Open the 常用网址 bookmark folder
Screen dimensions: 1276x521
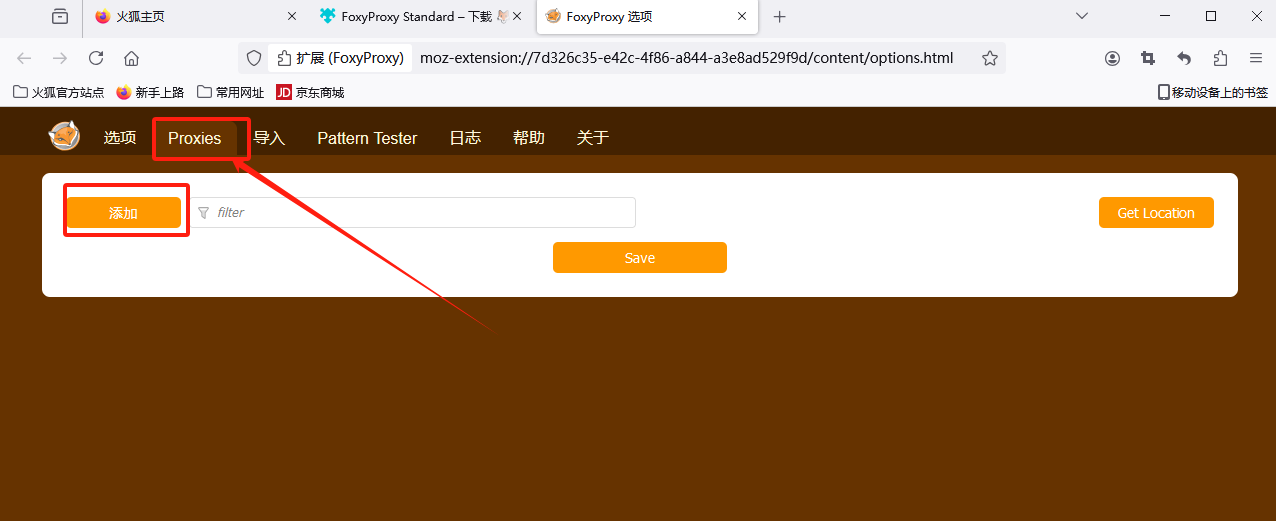pyautogui.click(x=231, y=92)
